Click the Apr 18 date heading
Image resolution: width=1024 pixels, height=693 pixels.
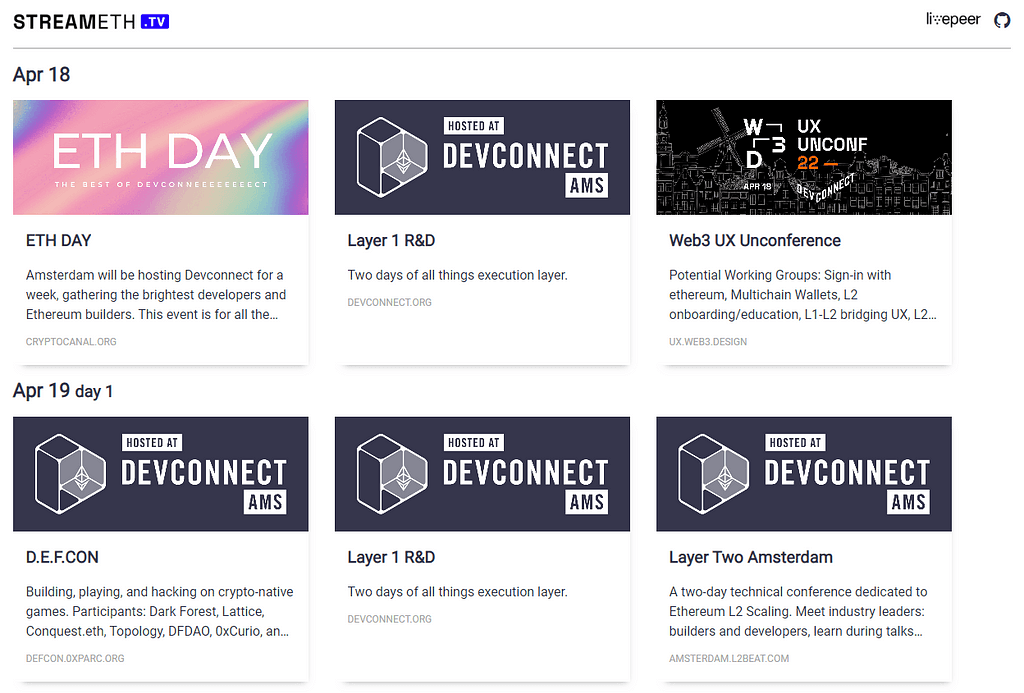(41, 75)
